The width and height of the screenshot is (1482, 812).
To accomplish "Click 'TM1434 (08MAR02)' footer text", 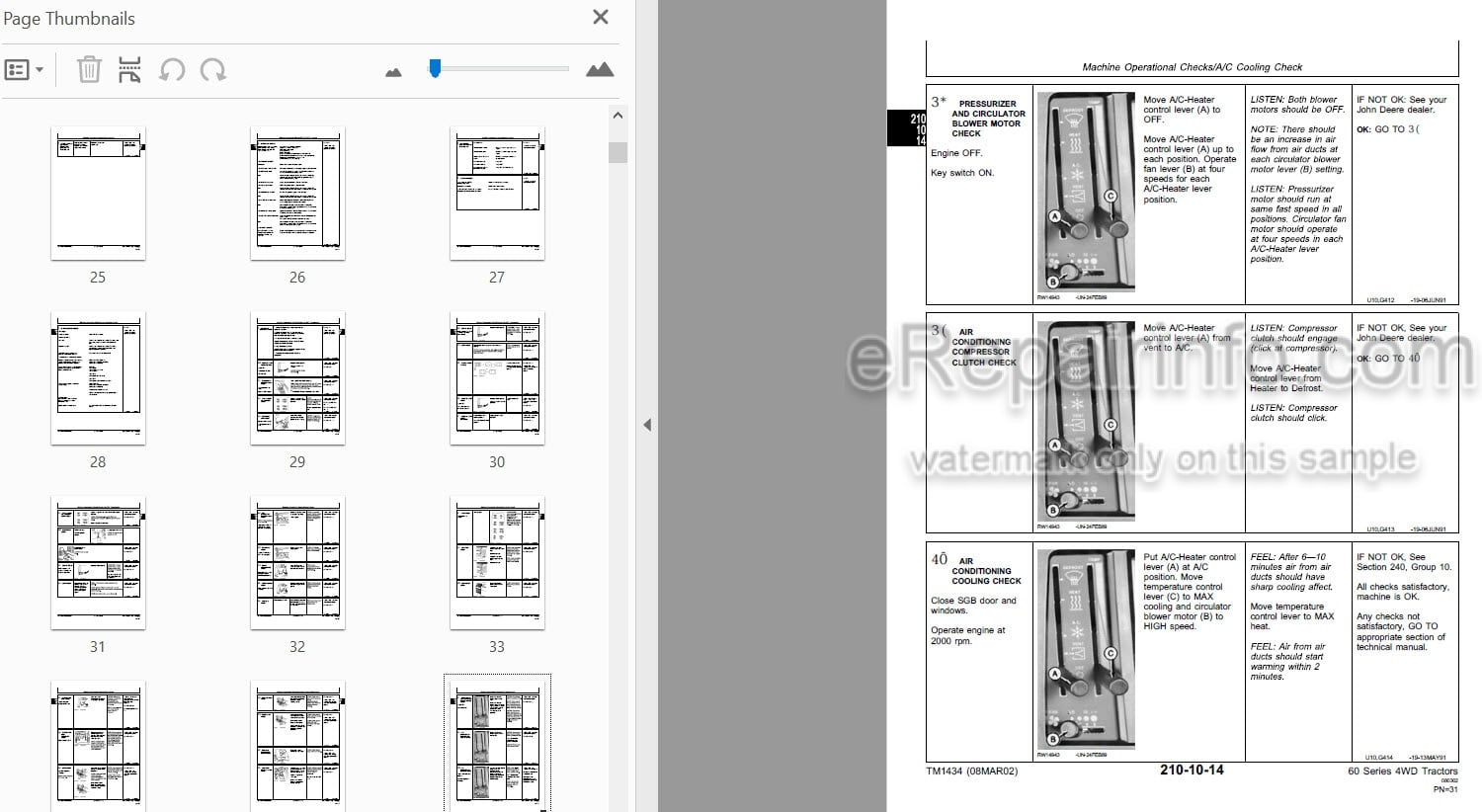I will (x=972, y=771).
